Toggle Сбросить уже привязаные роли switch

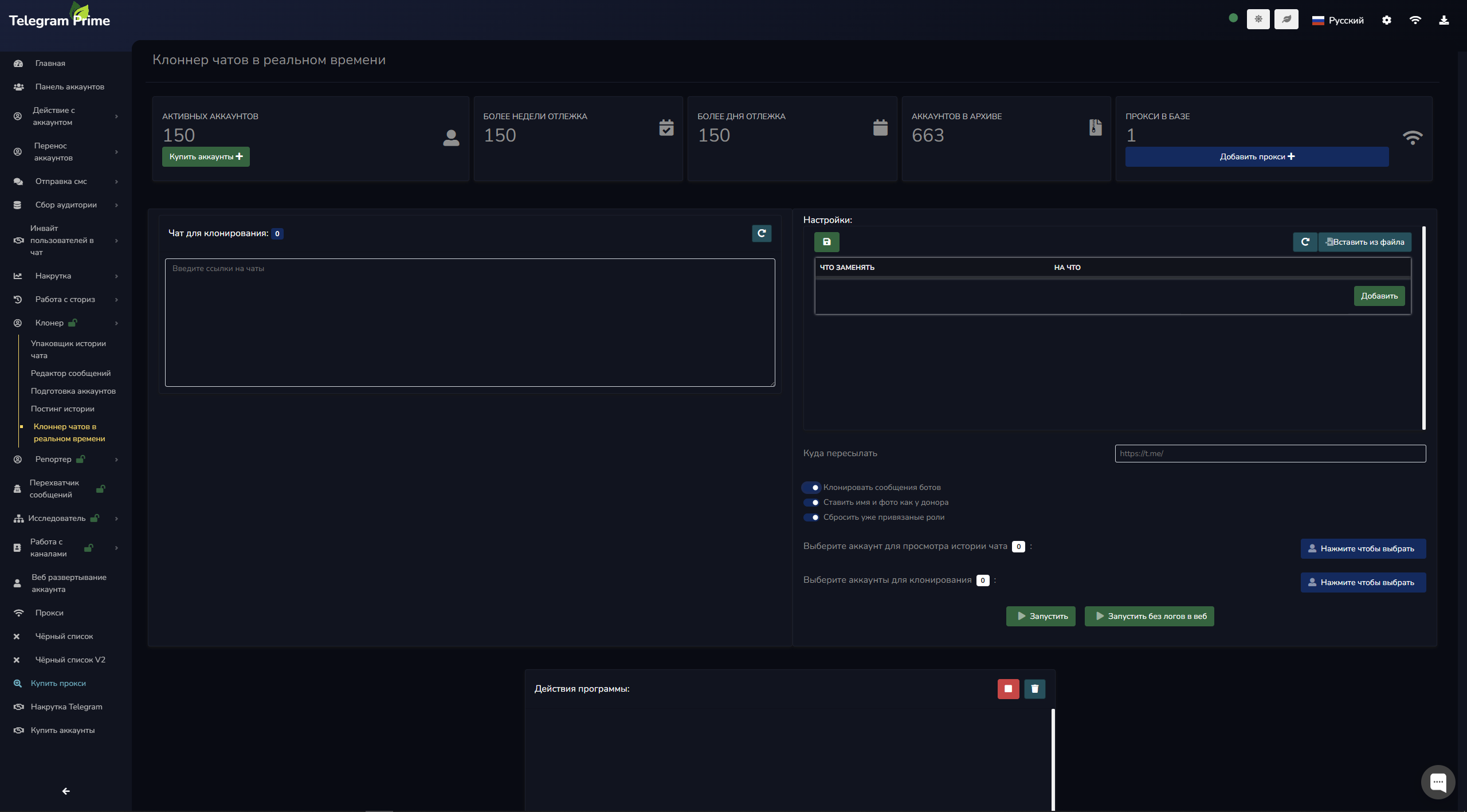(811, 517)
